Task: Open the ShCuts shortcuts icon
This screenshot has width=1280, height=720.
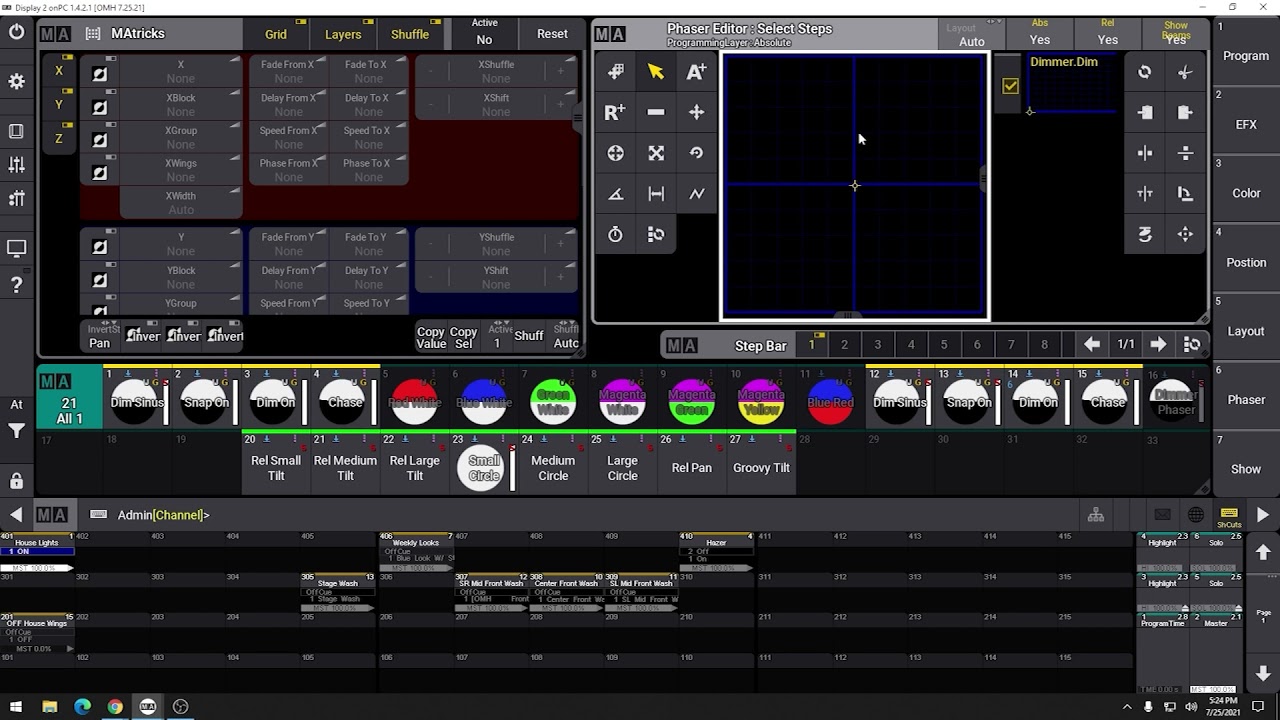Action: point(1229,516)
